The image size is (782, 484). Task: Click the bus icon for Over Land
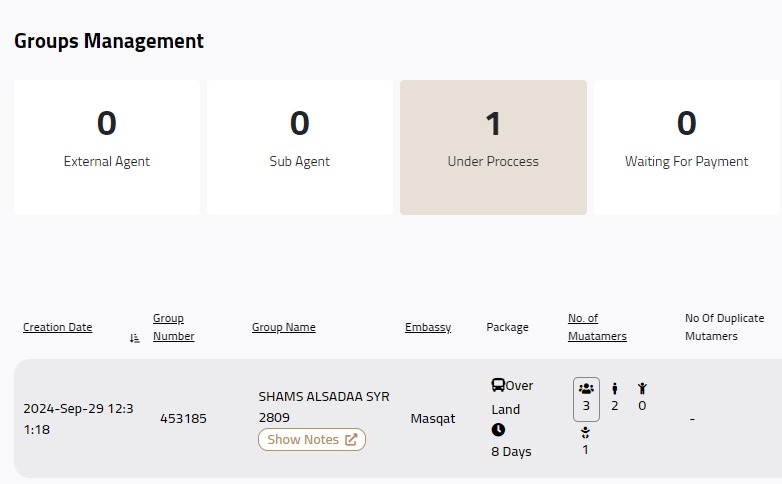[498, 385]
